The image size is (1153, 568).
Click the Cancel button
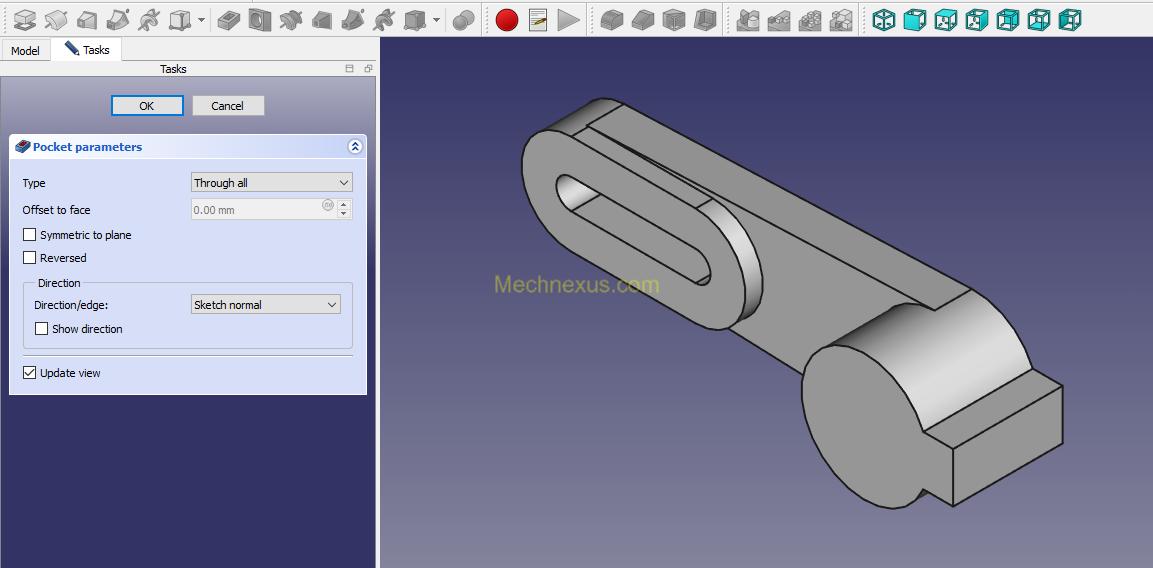(228, 106)
